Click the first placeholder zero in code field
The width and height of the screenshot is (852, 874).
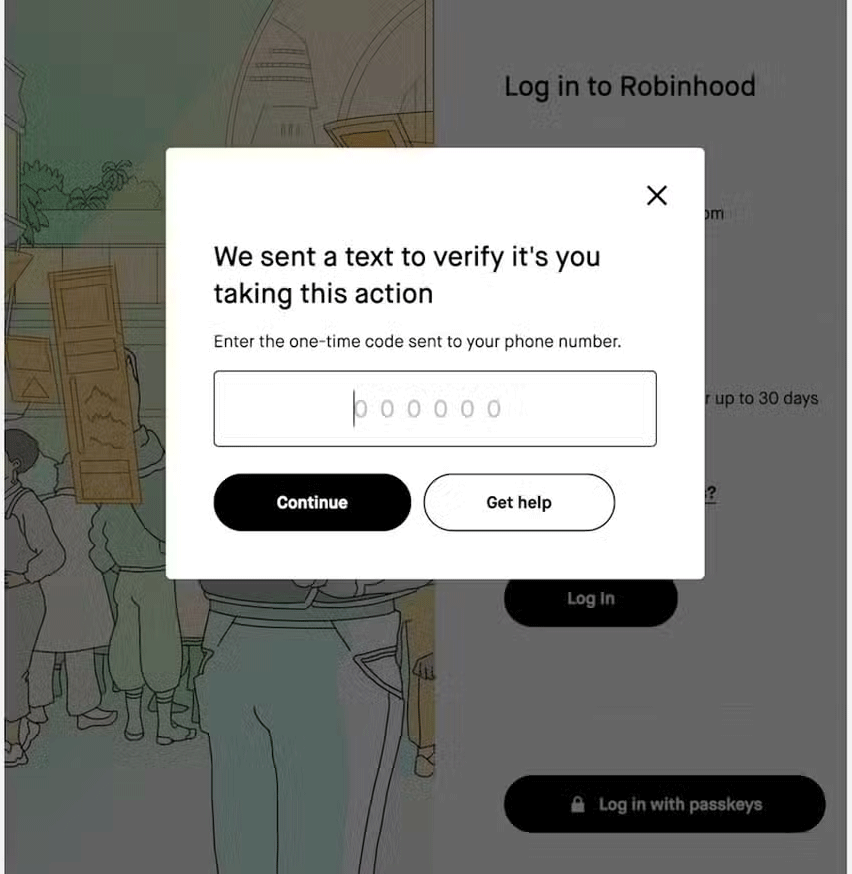pyautogui.click(x=361, y=409)
